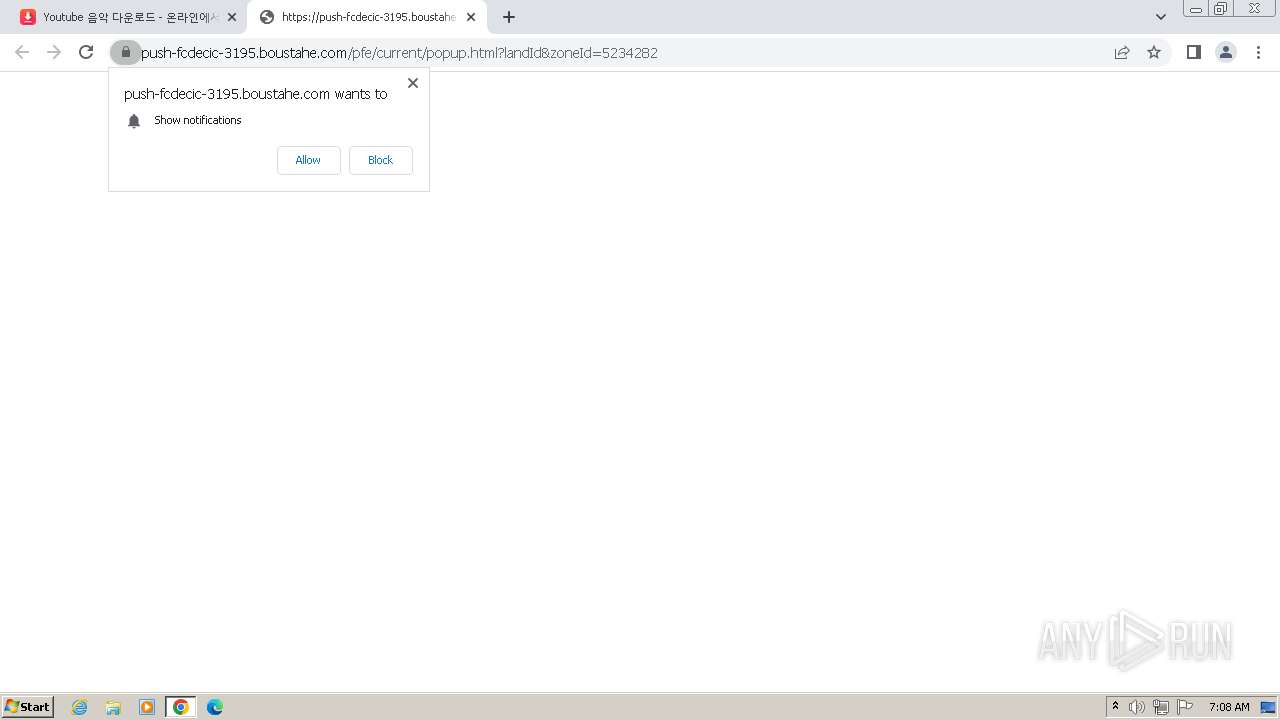Image resolution: width=1280 pixels, height=720 pixels.
Task: Block notifications for this site
Action: (380, 160)
